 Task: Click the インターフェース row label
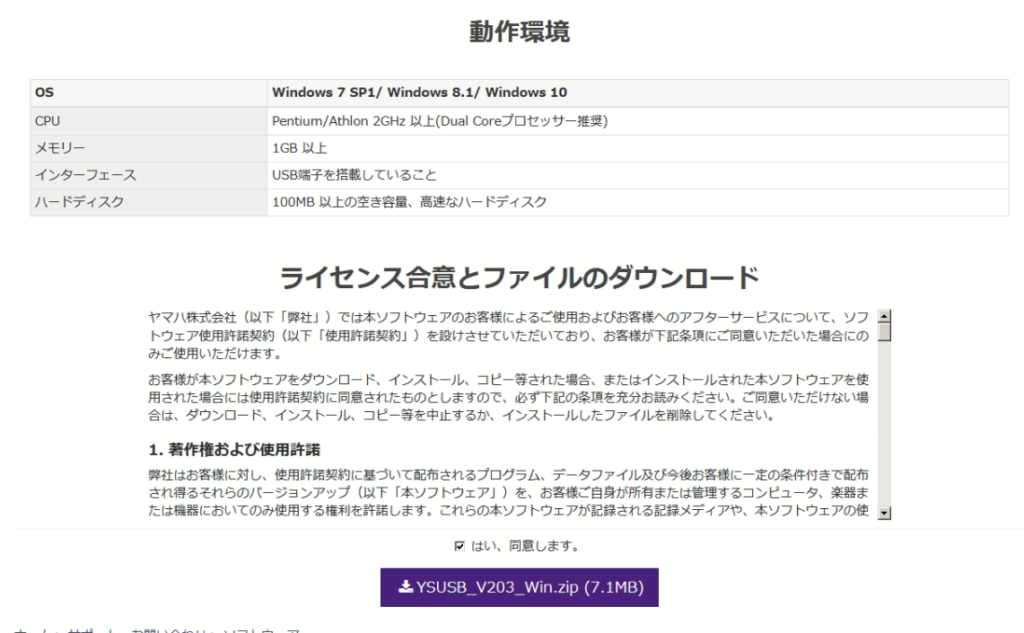coord(148,175)
